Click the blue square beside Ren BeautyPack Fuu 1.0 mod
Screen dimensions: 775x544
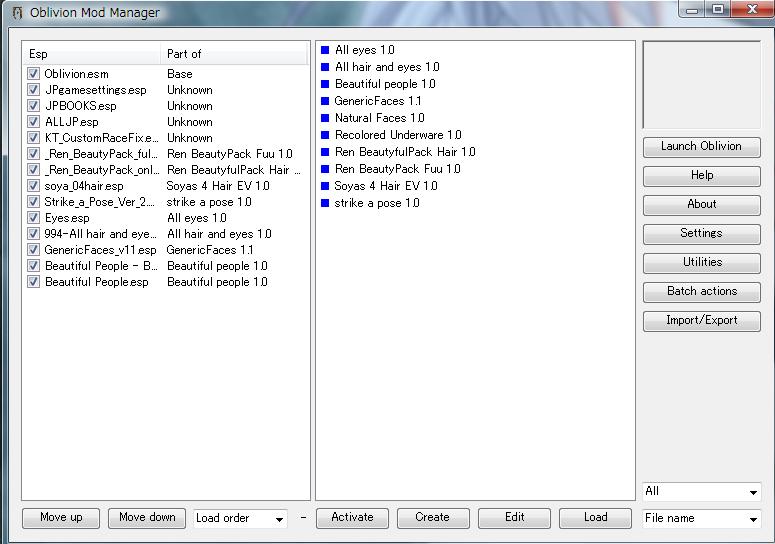point(325,169)
